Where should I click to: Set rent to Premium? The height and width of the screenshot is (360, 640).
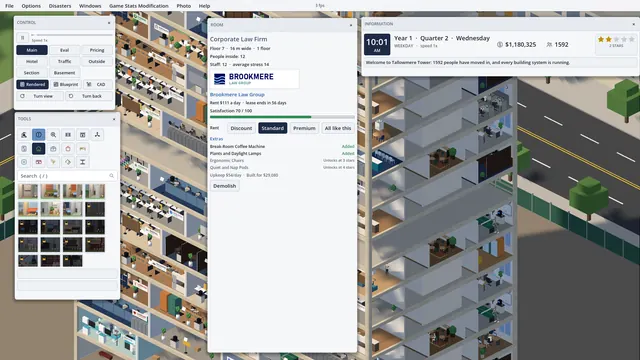304,128
